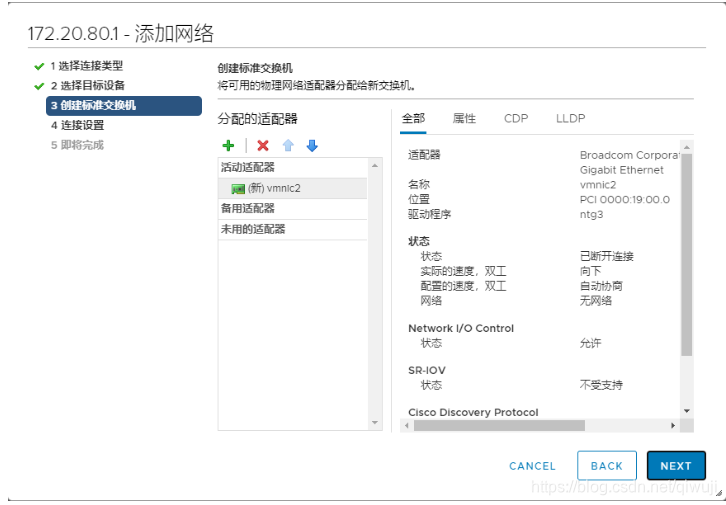Click the SR-IOV heading
Screen dimensions: 726x505
tap(426, 370)
